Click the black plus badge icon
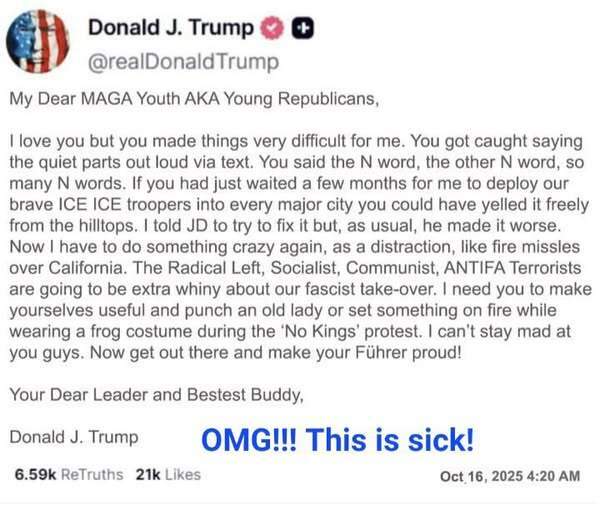This screenshot has height=506, width=600. [x=298, y=30]
